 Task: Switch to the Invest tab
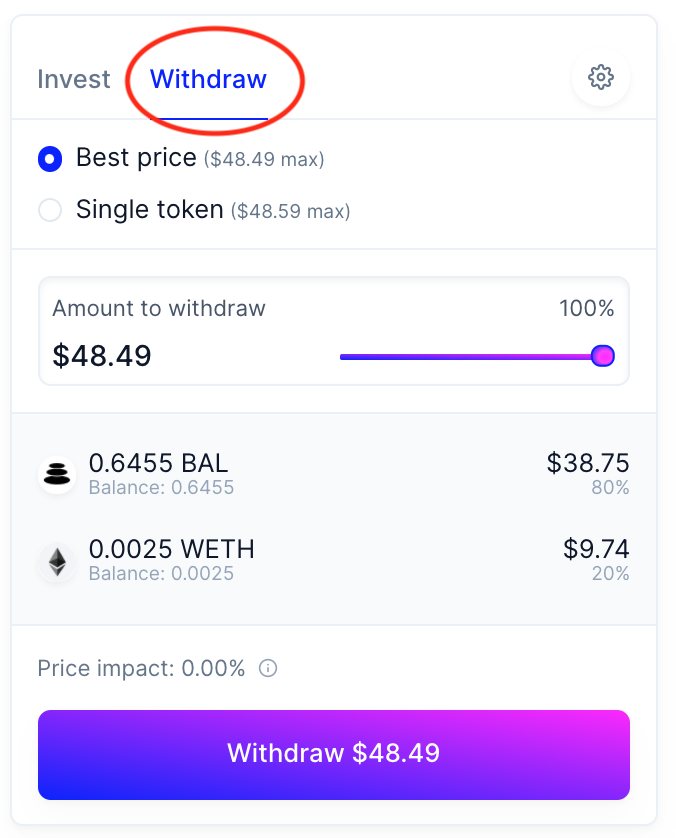tap(74, 79)
